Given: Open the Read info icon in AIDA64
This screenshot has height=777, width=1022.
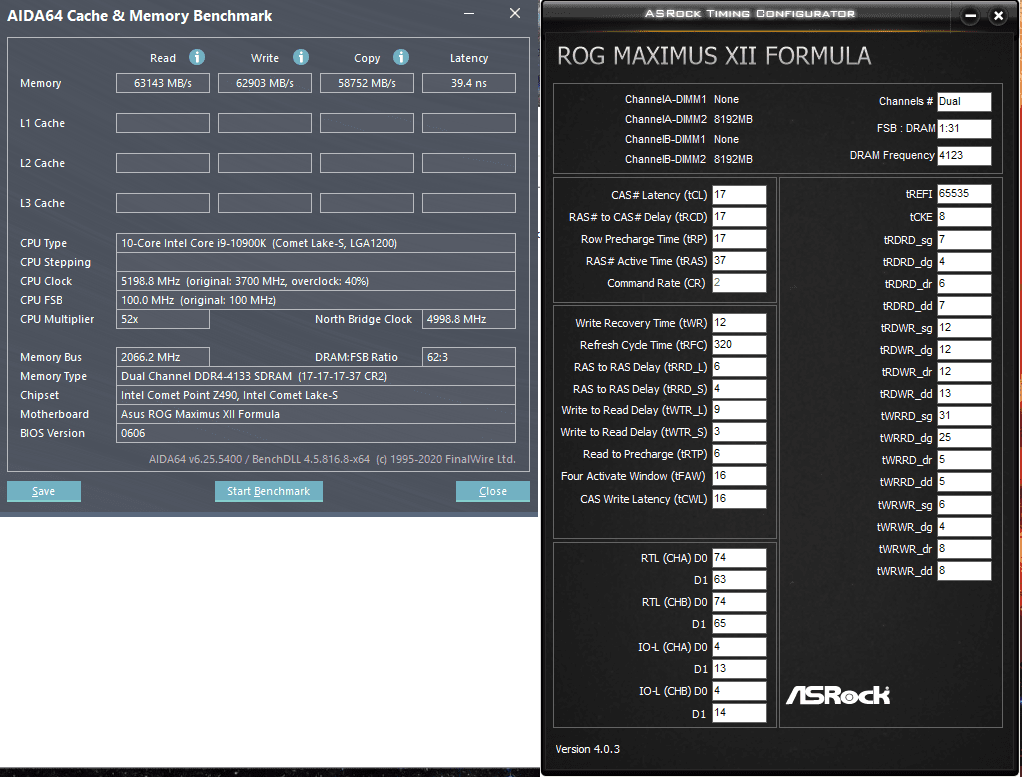Looking at the screenshot, I should tap(197, 57).
